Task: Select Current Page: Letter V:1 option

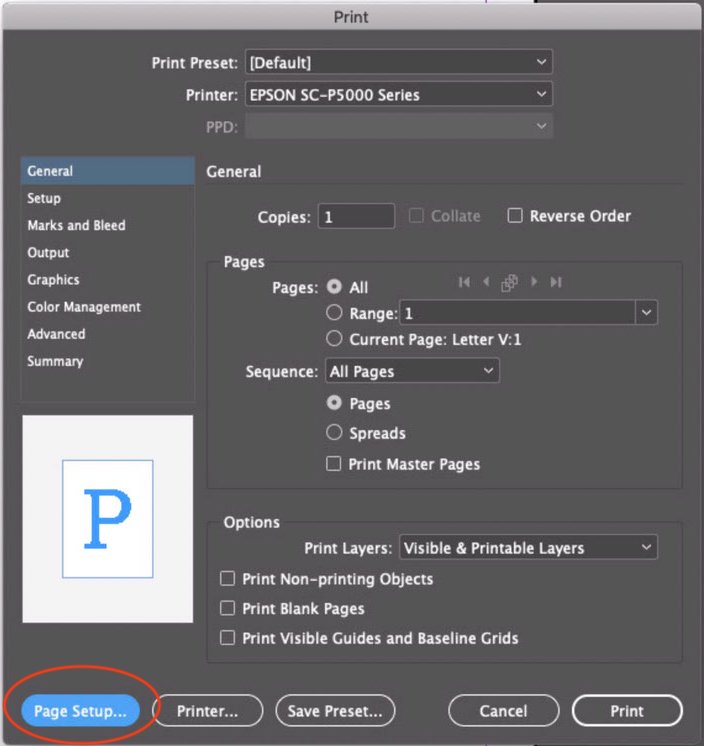Action: (x=334, y=339)
